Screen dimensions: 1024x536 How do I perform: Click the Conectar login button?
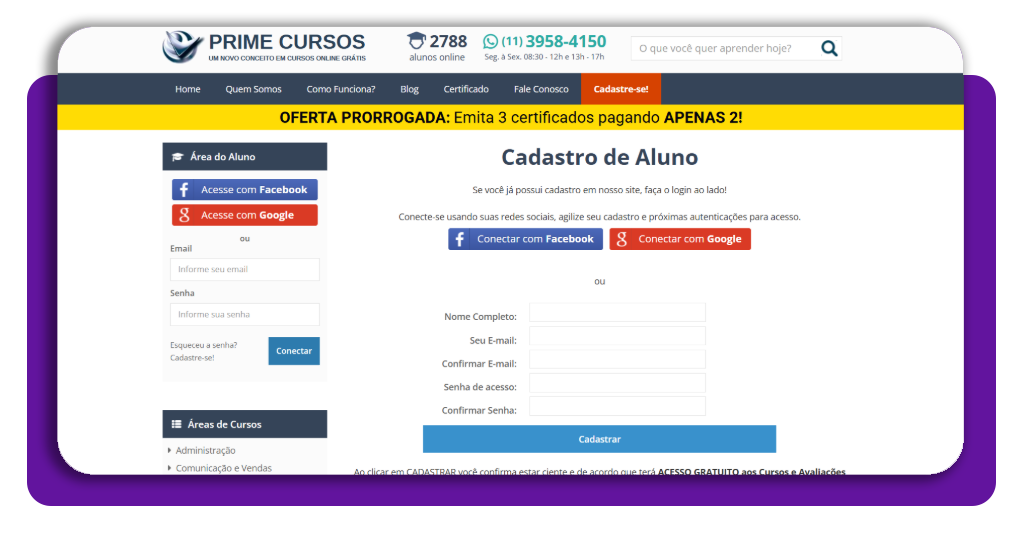coord(294,351)
